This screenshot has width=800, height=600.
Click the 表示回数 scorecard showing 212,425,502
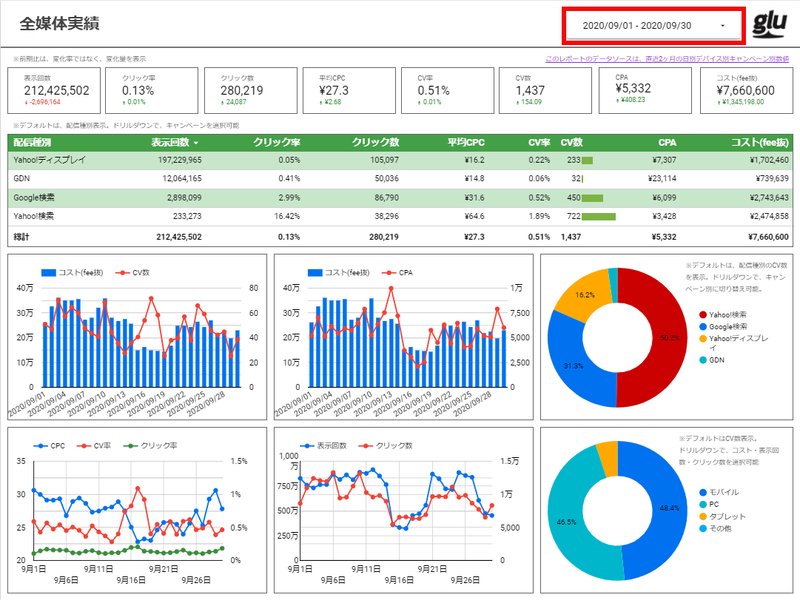(54, 90)
